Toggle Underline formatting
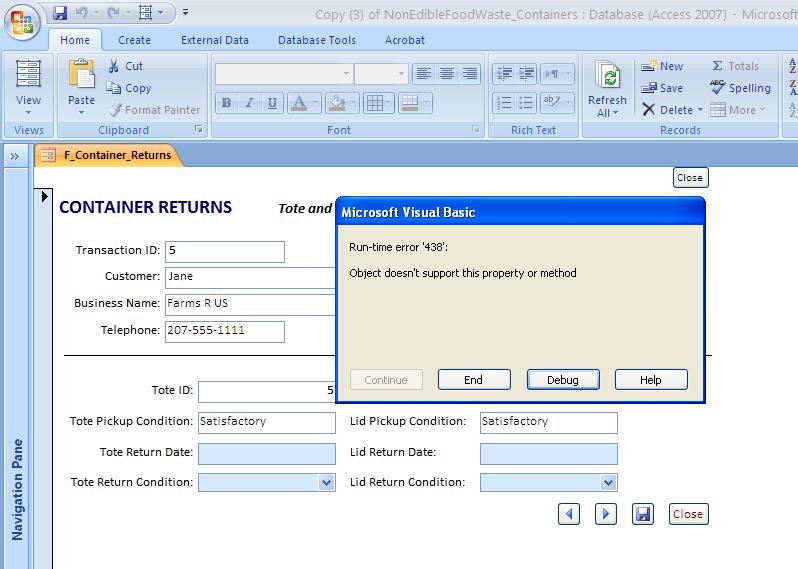Screen dimensions: 798x569 tap(272, 103)
